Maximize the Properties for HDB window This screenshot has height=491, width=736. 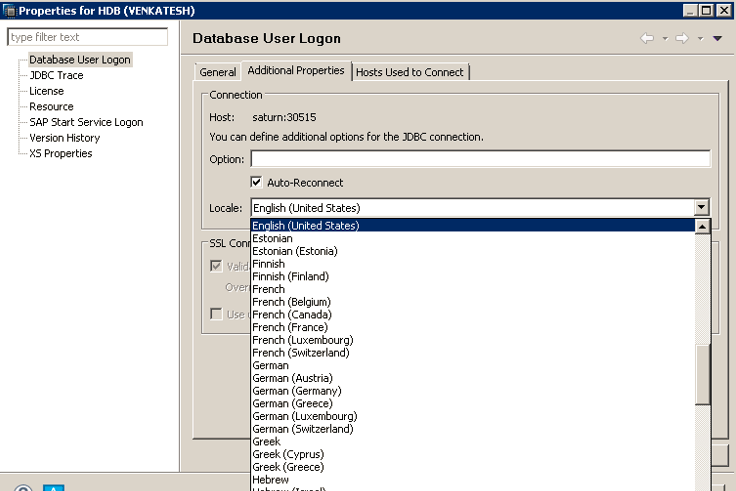coord(707,9)
